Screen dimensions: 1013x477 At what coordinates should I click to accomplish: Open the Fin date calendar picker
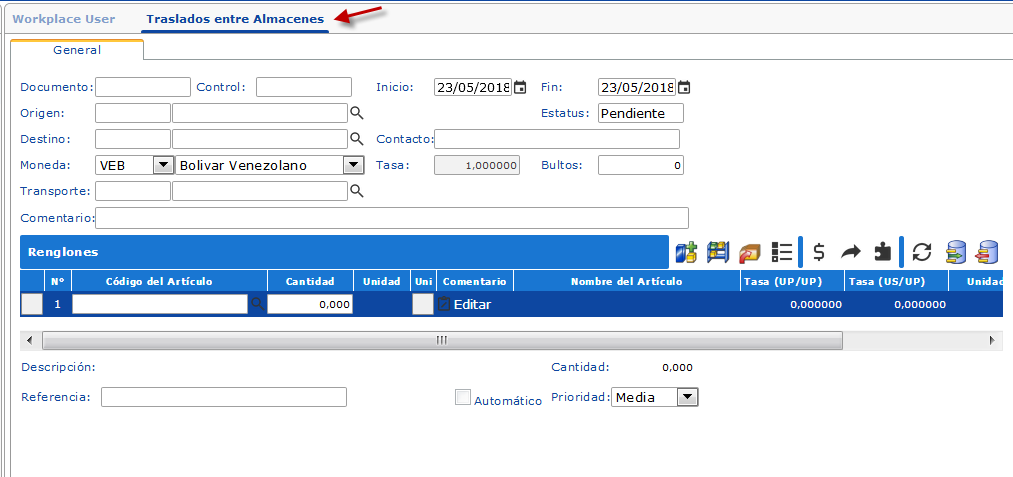point(684,87)
